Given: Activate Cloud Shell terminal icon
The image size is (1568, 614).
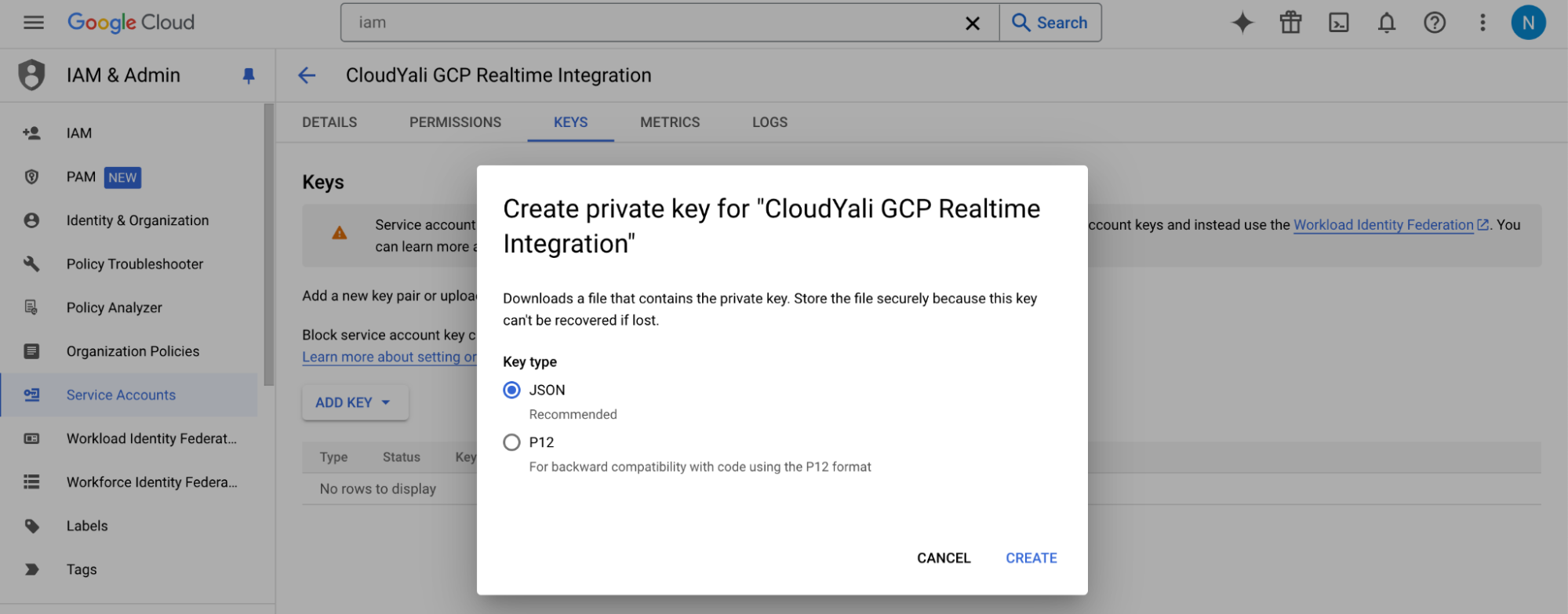Looking at the screenshot, I should click(1338, 23).
